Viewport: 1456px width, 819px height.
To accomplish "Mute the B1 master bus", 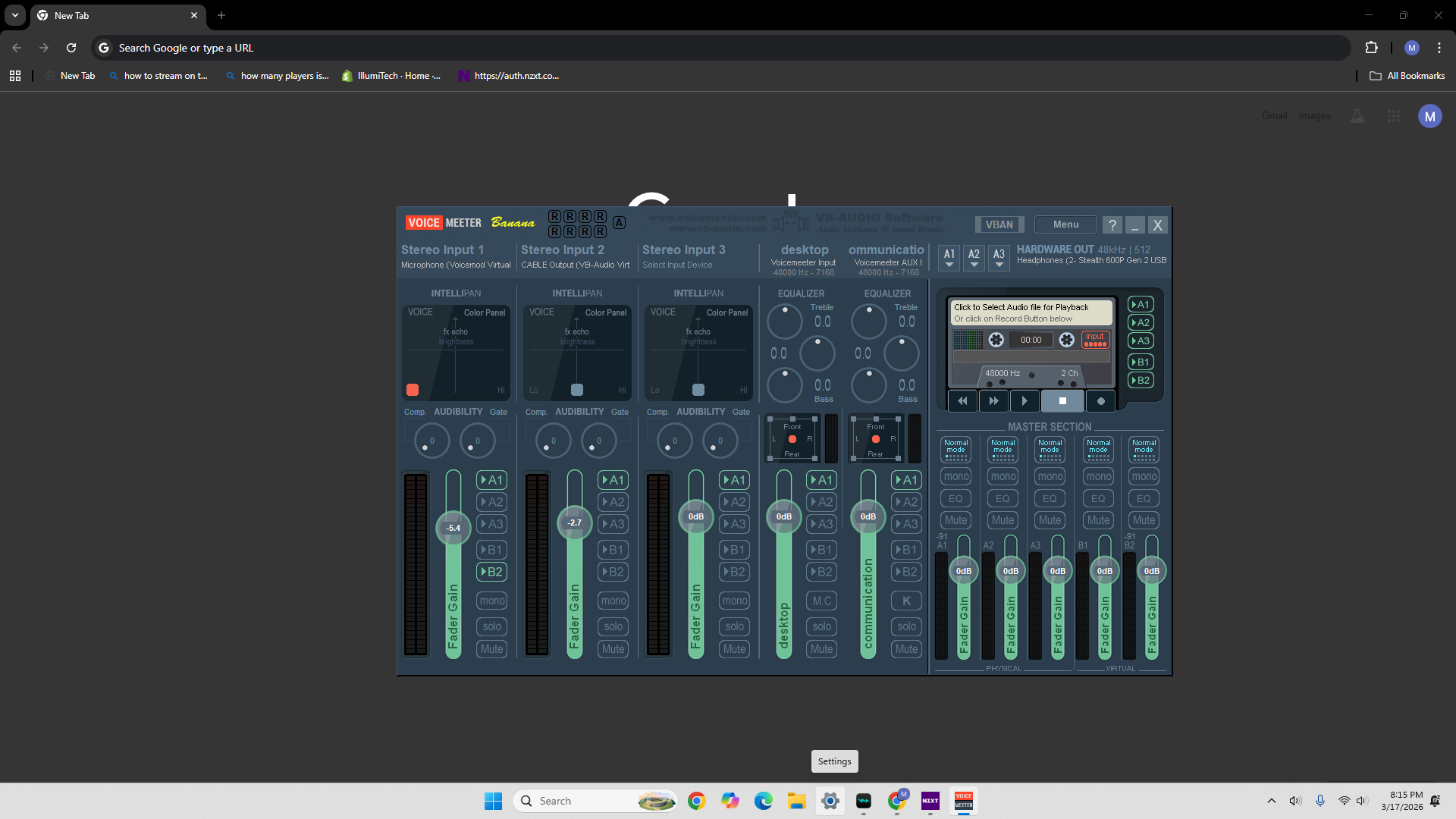I will click(1099, 520).
